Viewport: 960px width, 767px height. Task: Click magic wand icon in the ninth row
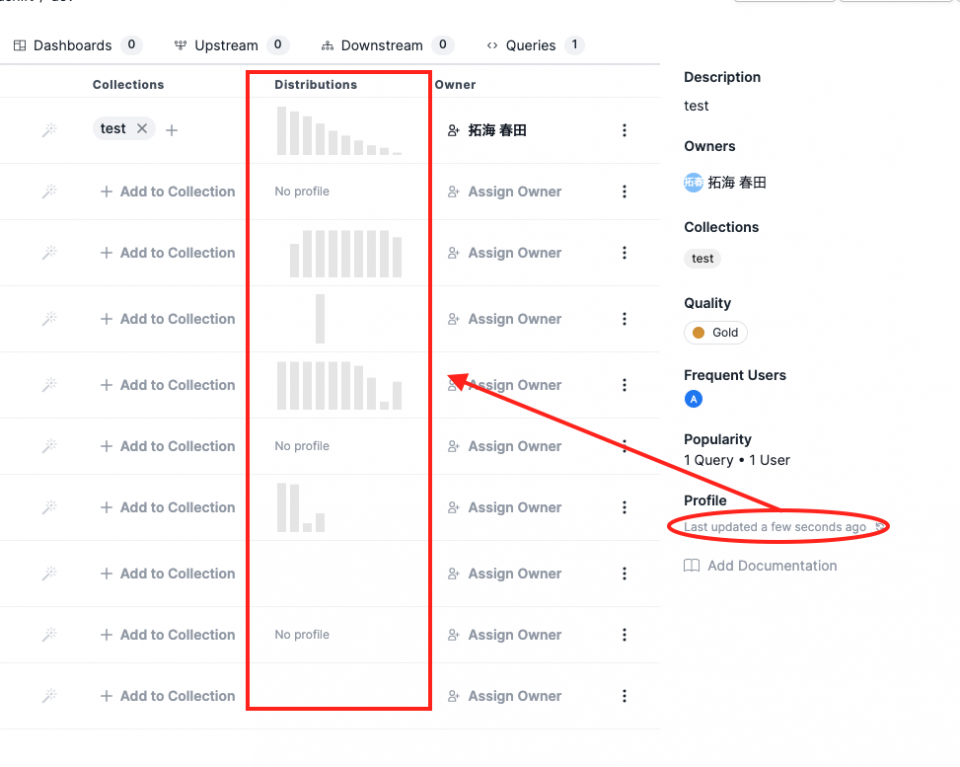pyautogui.click(x=49, y=634)
